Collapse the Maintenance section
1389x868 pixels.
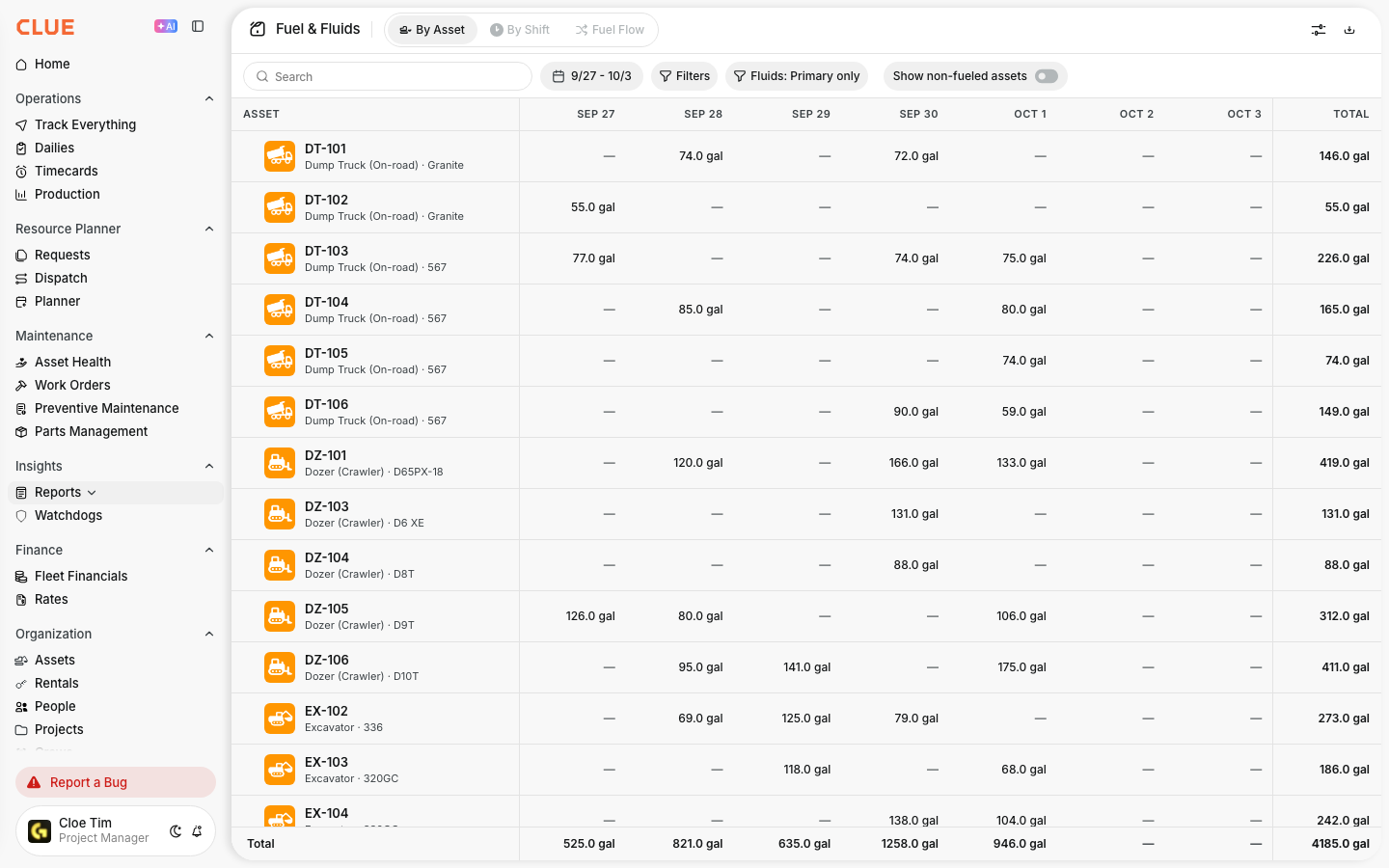pos(209,336)
